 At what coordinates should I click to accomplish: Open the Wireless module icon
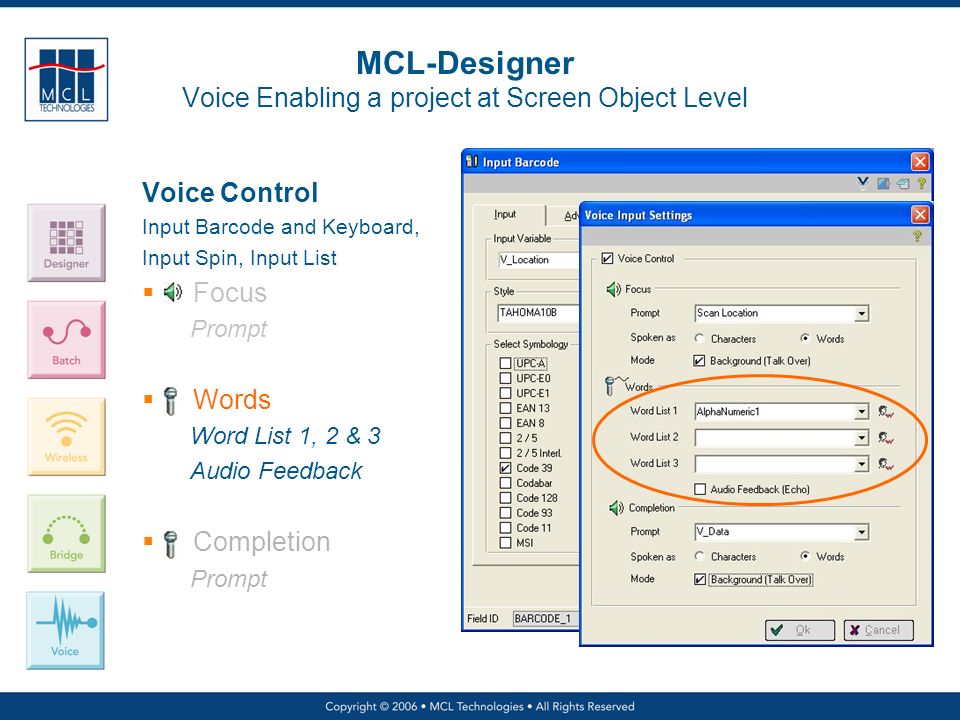coord(66,437)
